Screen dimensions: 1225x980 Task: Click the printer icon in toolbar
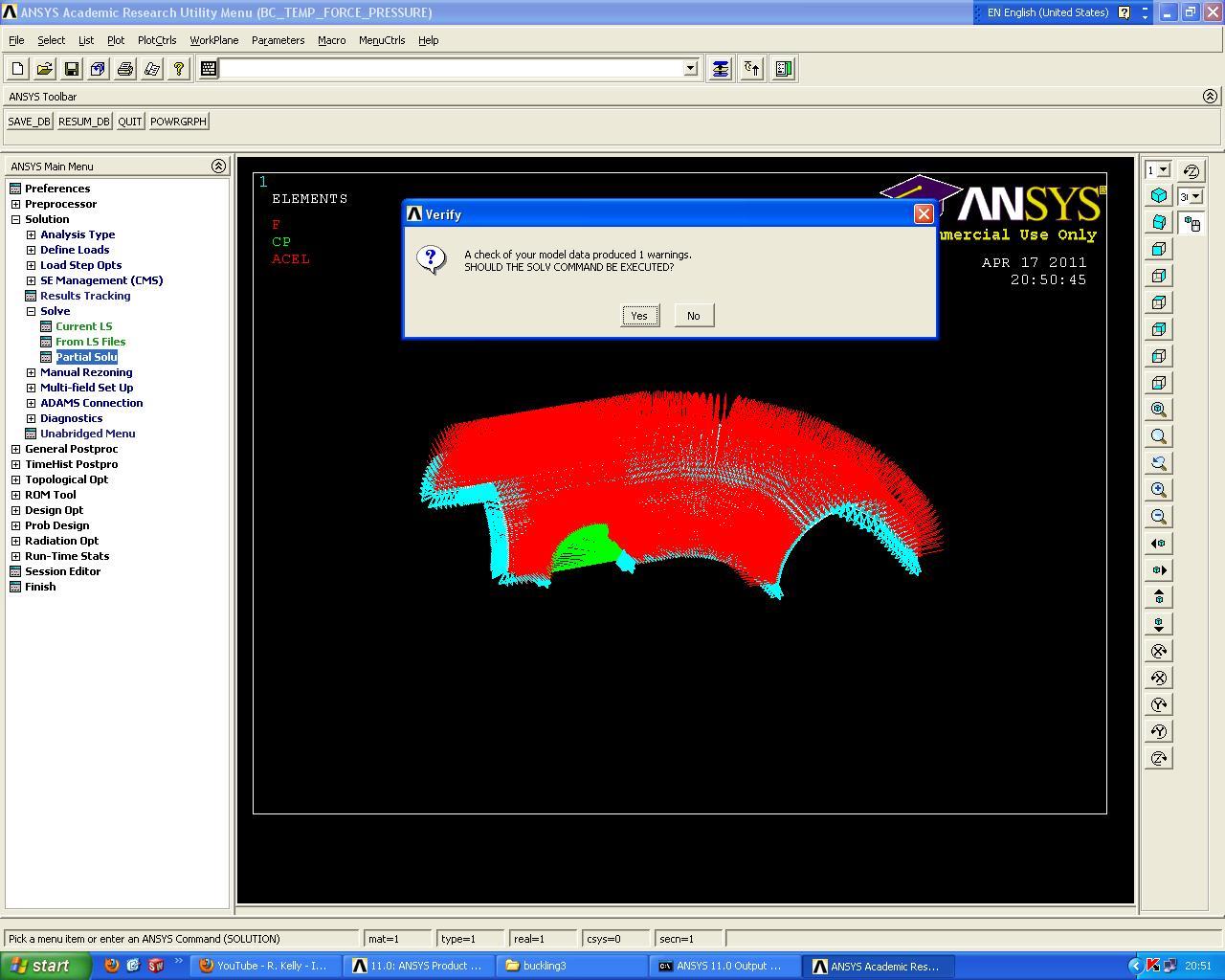(124, 69)
